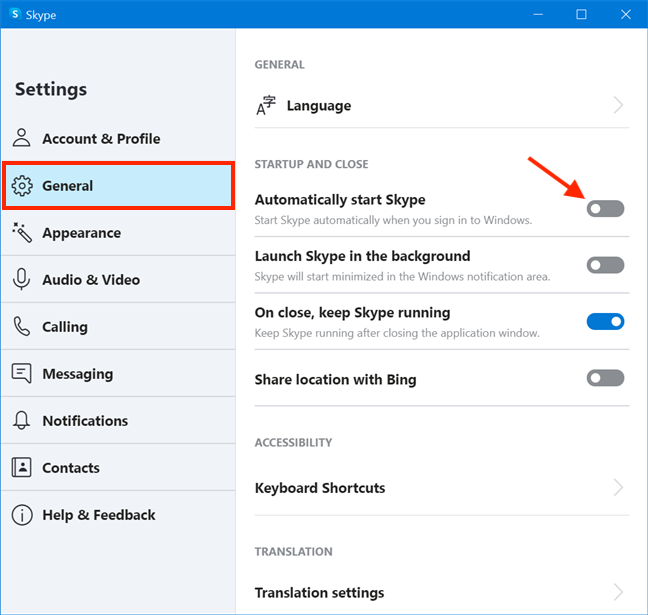This screenshot has height=615, width=648.
Task: Maximize the Skype window
Action: (581, 14)
